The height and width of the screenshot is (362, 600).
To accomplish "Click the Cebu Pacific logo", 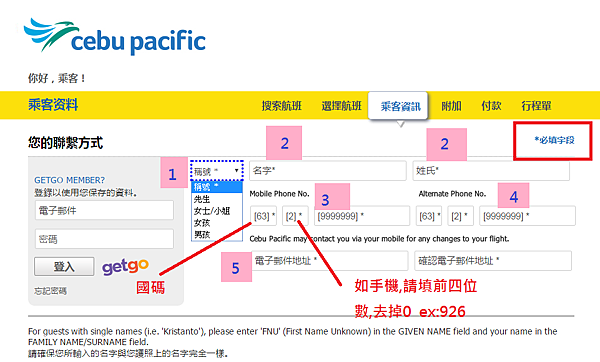I will (x=115, y=36).
